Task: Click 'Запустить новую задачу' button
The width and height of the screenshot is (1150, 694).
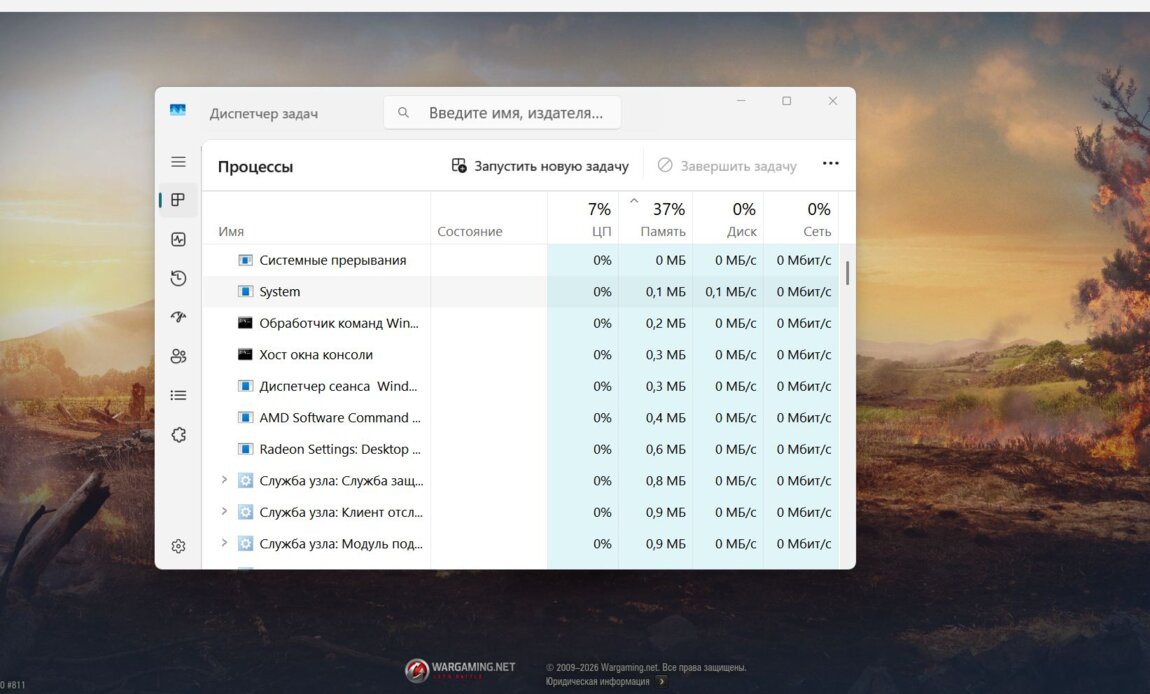Action: (x=540, y=166)
